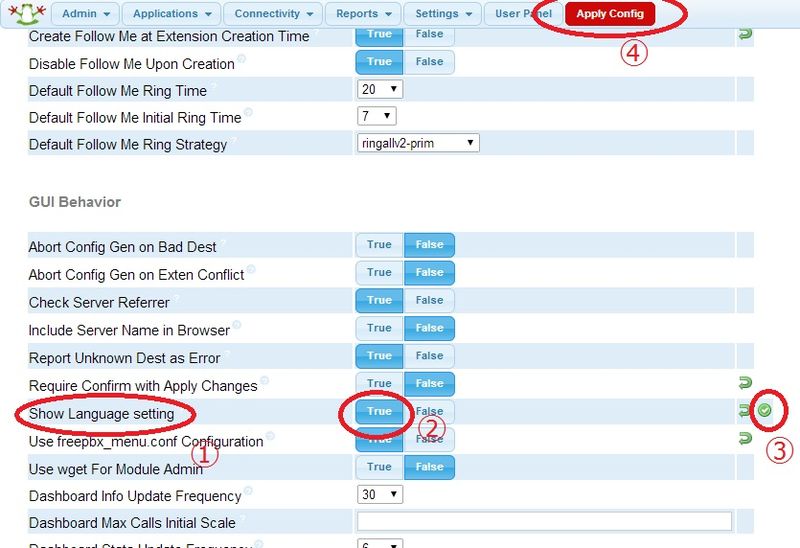Open Dashboard Info Update Frequency dropdown
The height and width of the screenshot is (548, 800).
point(380,494)
